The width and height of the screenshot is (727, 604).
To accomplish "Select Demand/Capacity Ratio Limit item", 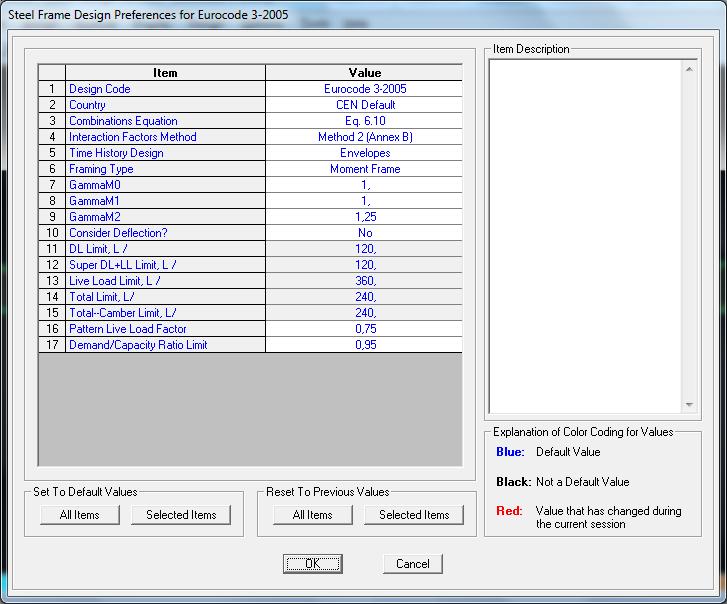I will [165, 344].
